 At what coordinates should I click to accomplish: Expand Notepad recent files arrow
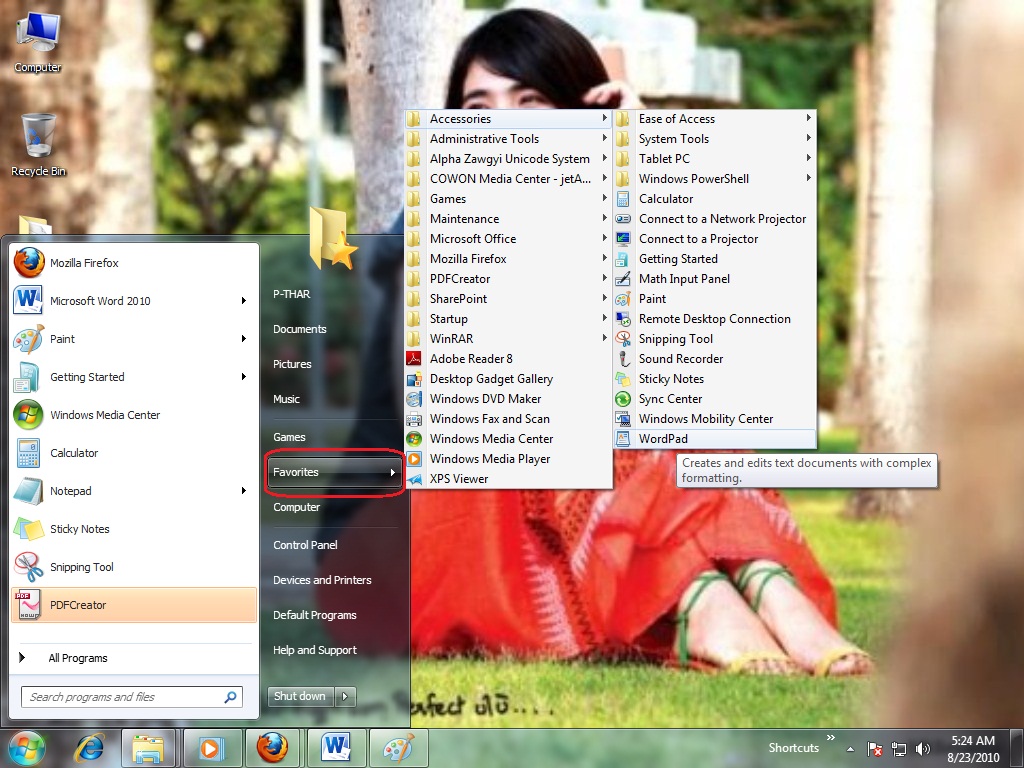[244, 491]
